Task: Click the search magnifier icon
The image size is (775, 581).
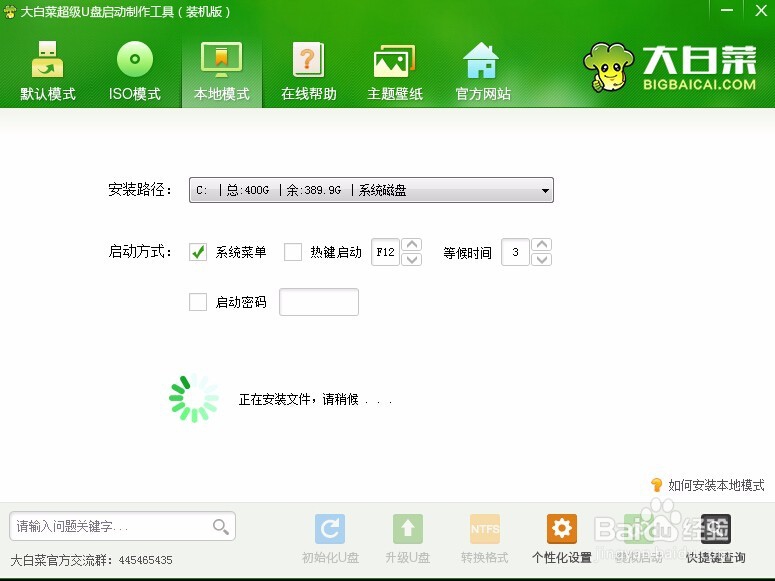Action: tap(220, 527)
